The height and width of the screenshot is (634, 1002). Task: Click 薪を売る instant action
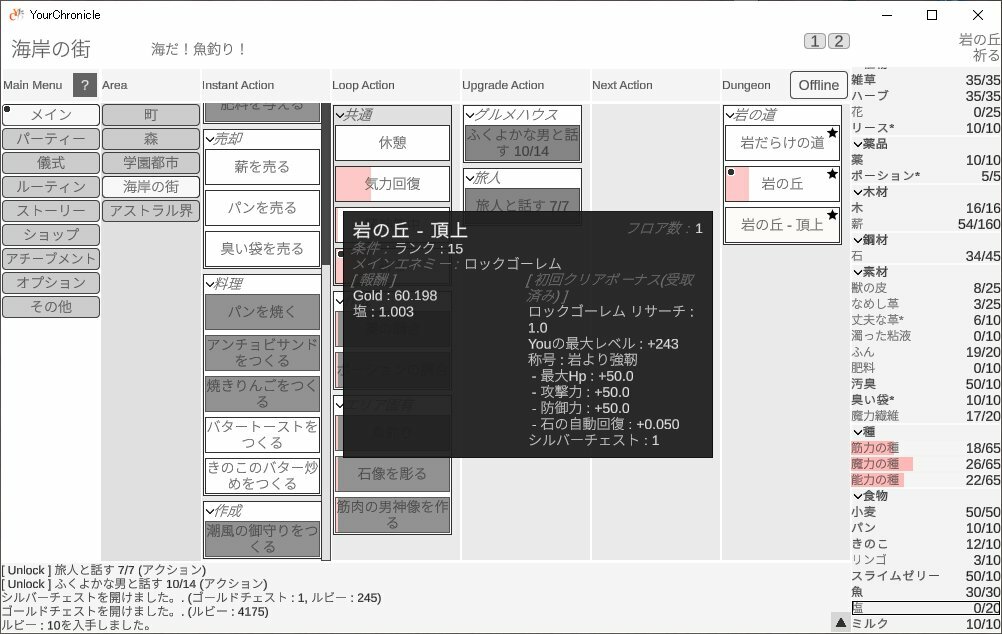point(262,167)
